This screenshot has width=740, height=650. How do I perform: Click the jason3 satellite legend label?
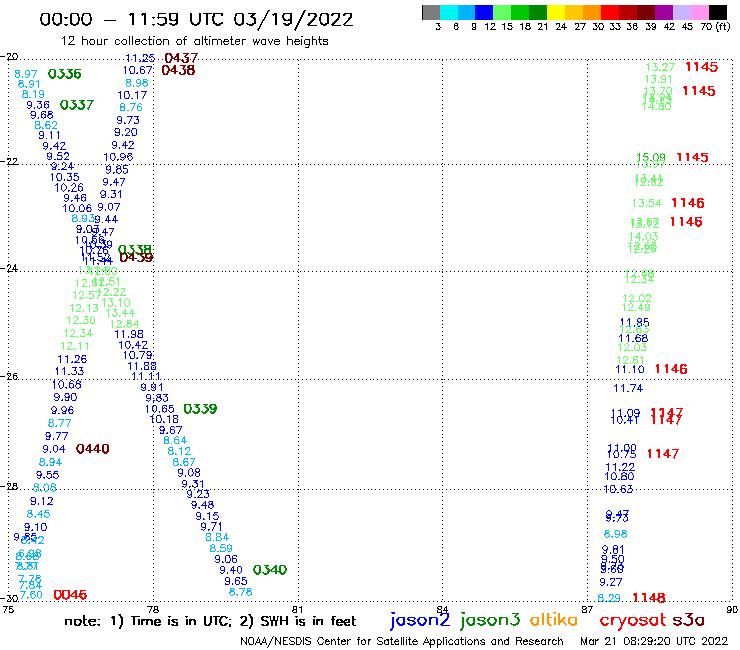pos(490,620)
